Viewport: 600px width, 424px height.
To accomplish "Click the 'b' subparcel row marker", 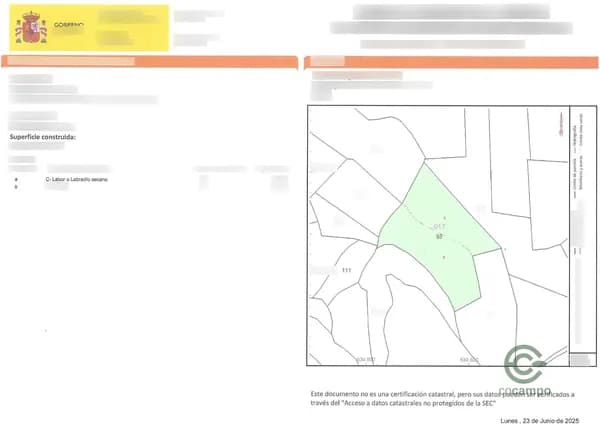I will tap(15, 186).
